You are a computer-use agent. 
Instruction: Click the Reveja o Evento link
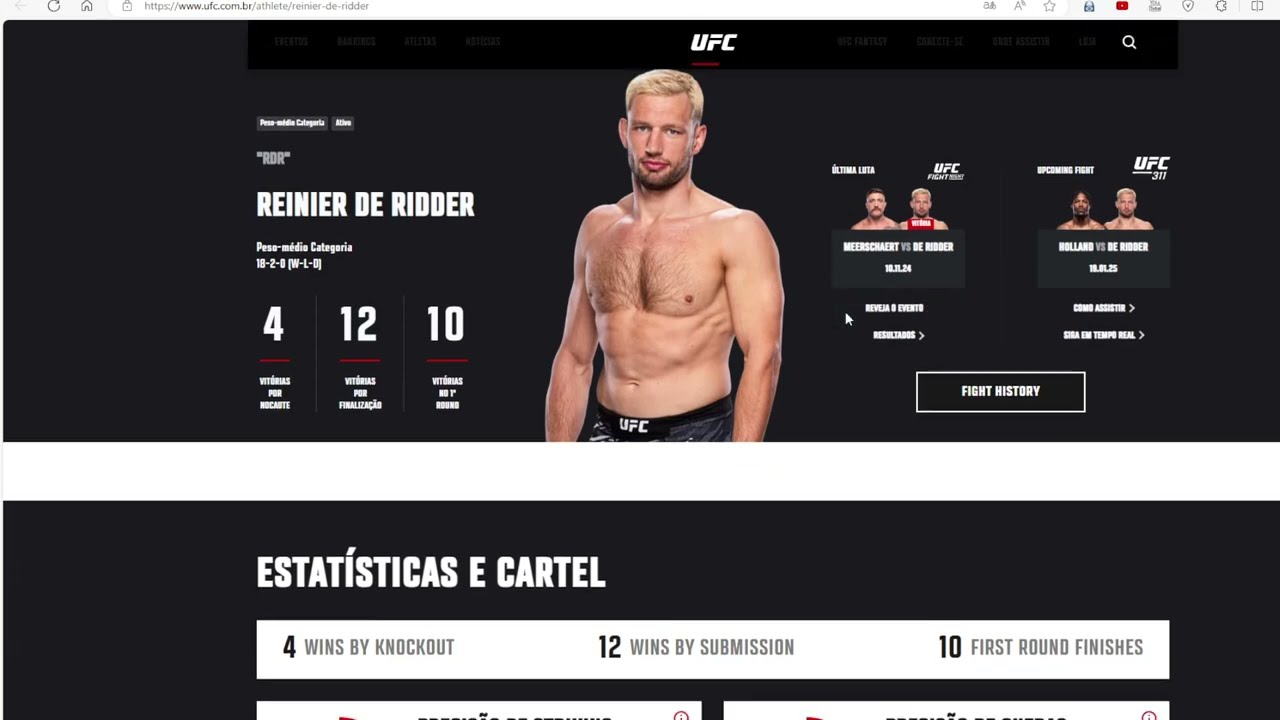pyautogui.click(x=894, y=308)
